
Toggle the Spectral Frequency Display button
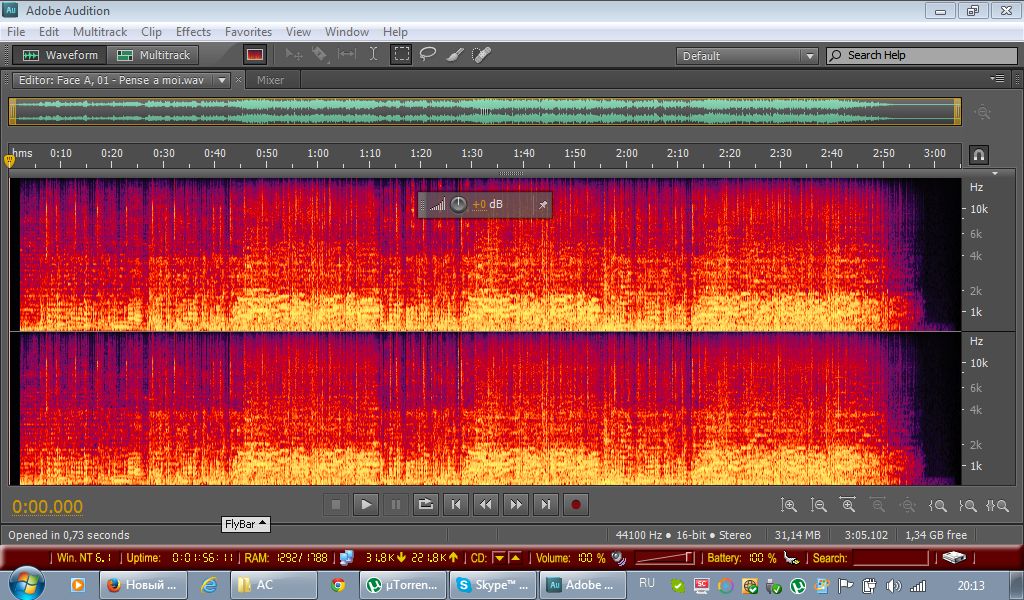tap(255, 55)
